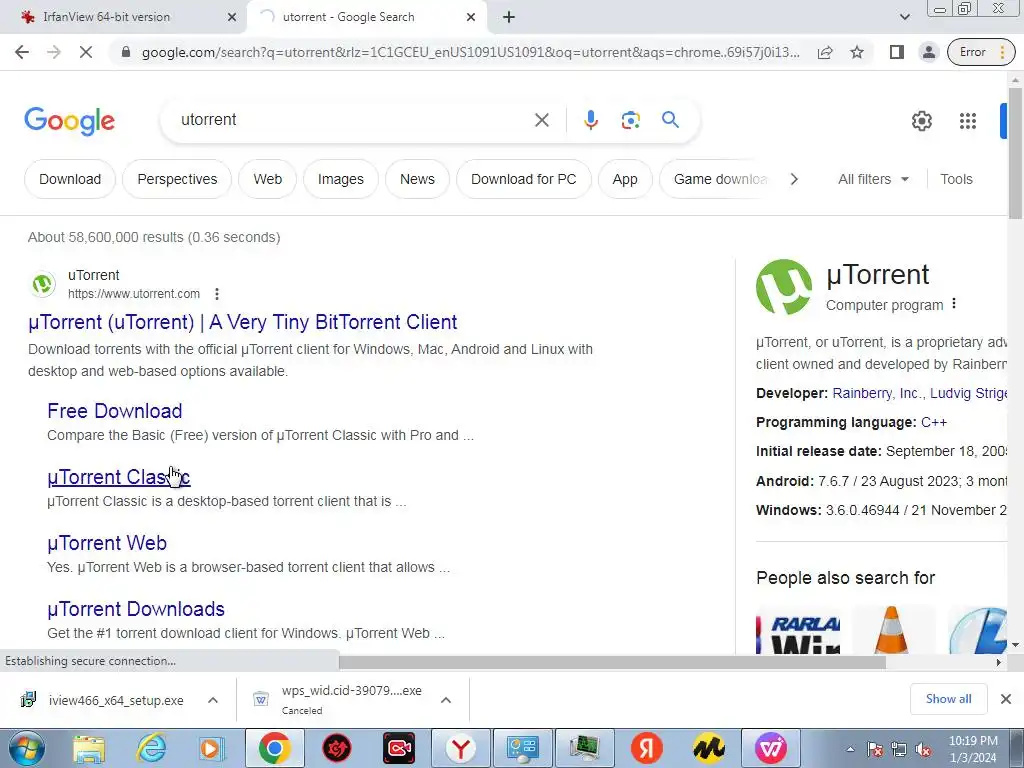This screenshot has height=768, width=1024.
Task: Select the Web filter chip
Action: [267, 179]
